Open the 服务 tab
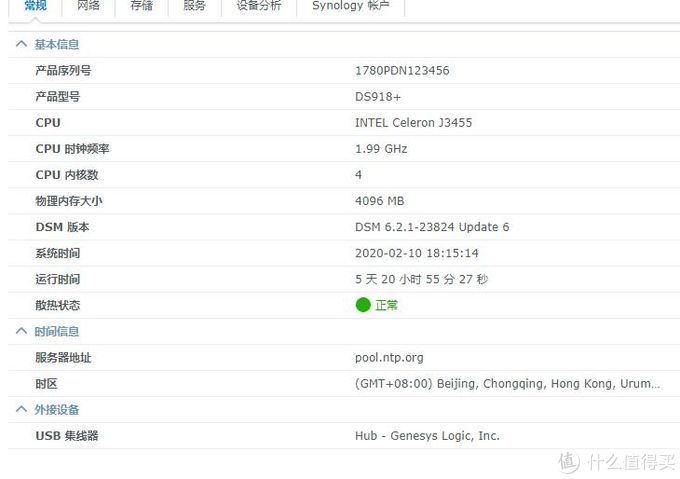680x479 pixels. pos(194,6)
